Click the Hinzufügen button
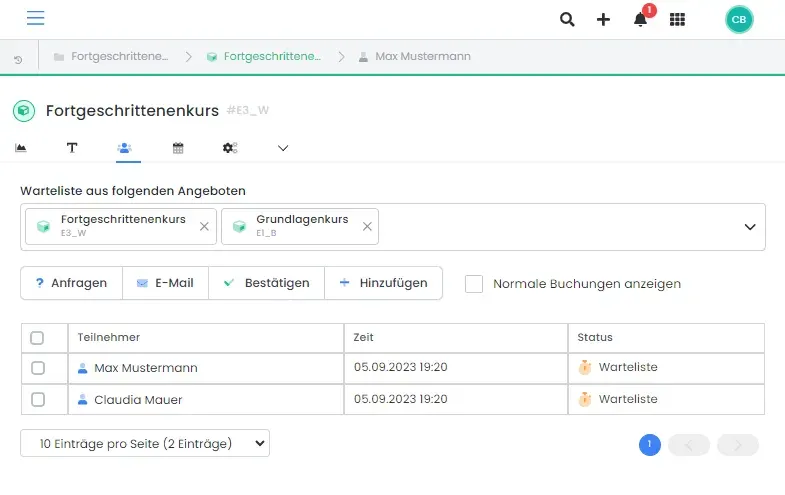The height and width of the screenshot is (495, 785). click(383, 283)
